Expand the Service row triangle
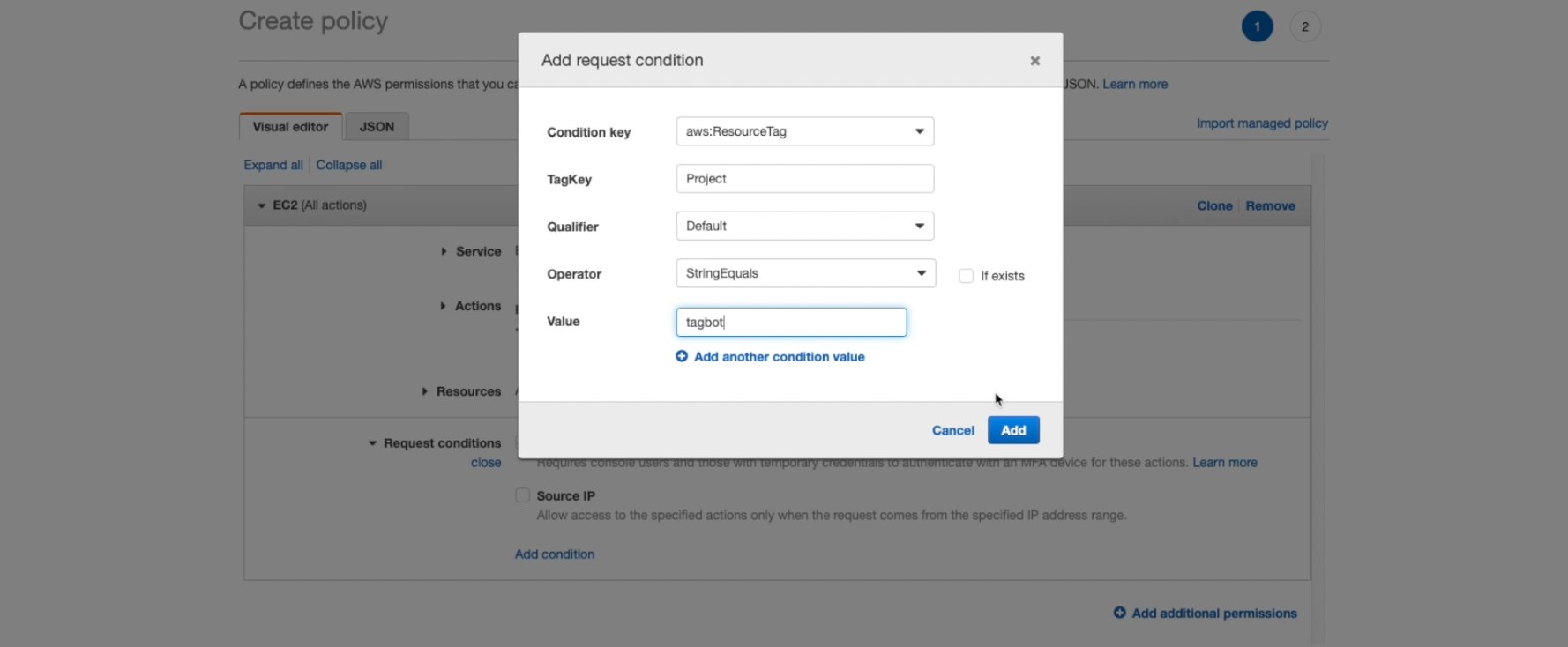1568x647 pixels. click(444, 251)
